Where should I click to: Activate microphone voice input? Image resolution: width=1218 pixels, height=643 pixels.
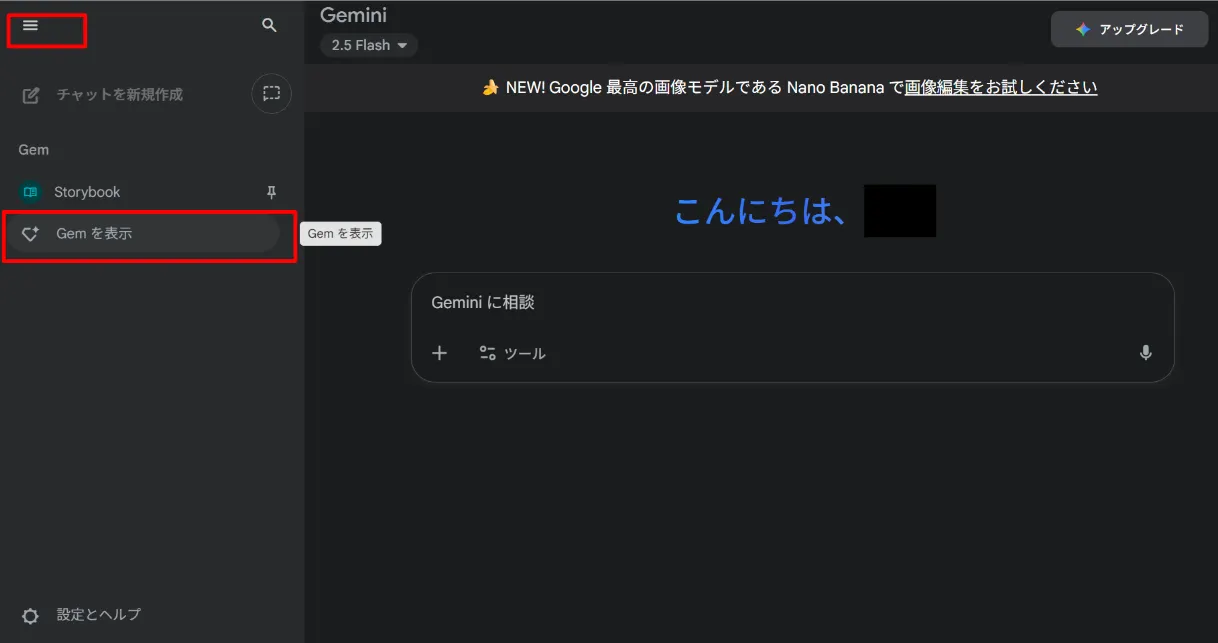[1145, 353]
